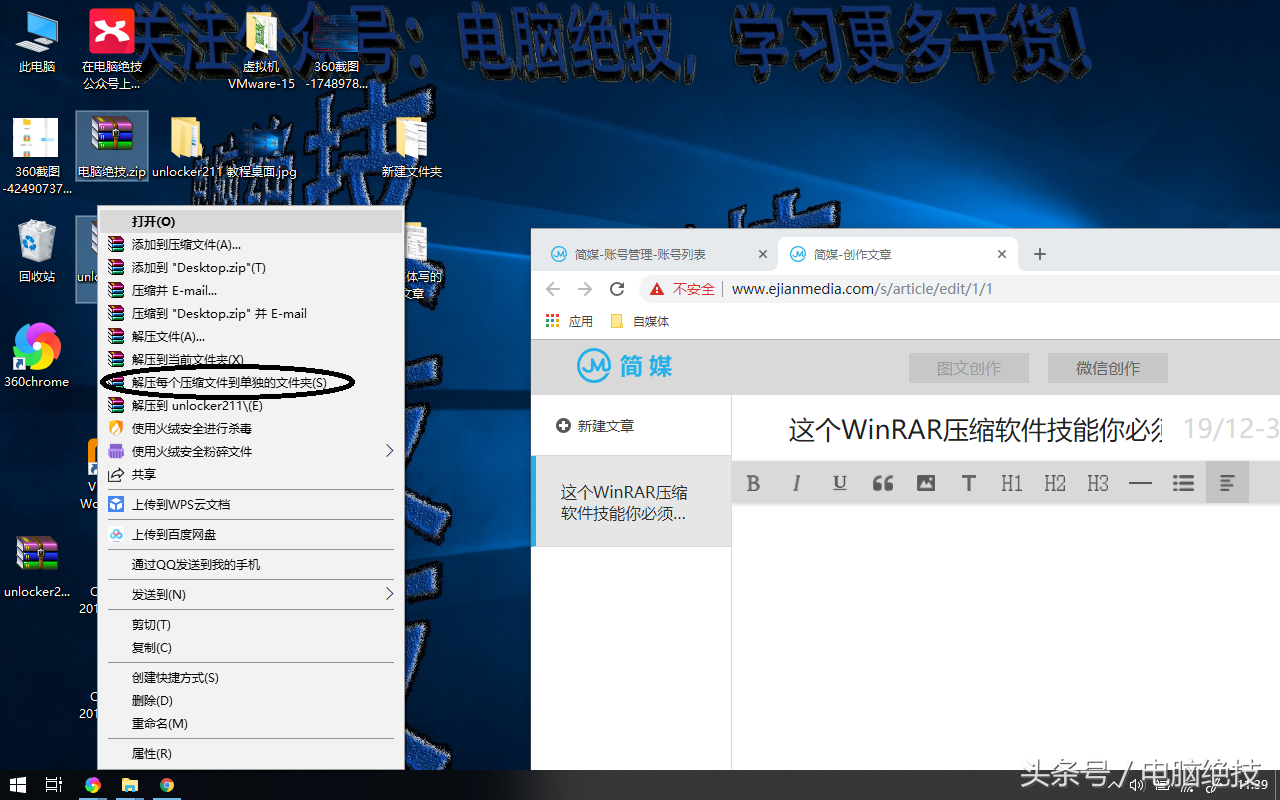The image size is (1280, 800).
Task: Open the 360 browser taskbar icon
Action: tap(92, 785)
